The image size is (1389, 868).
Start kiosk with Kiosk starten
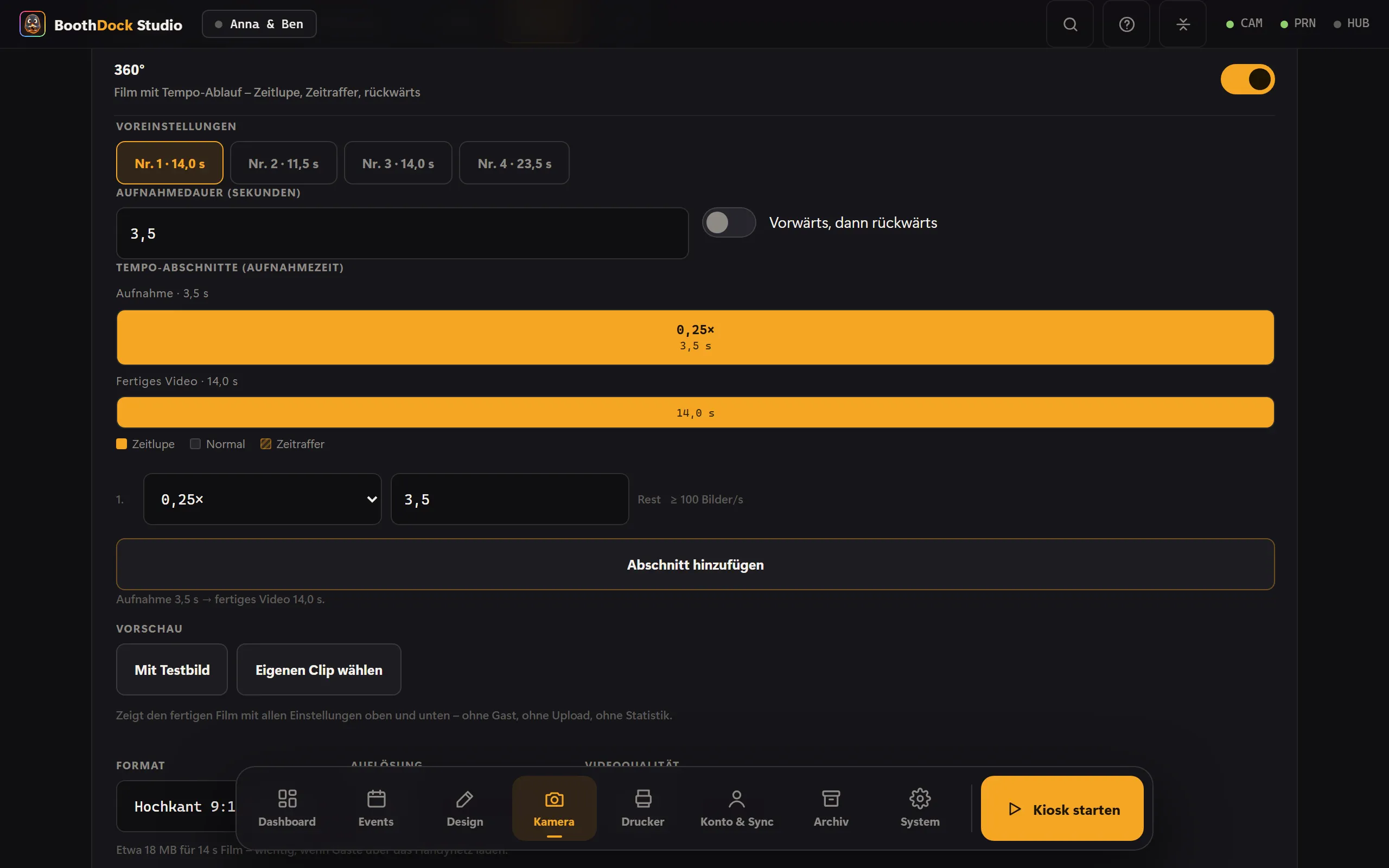click(1062, 808)
